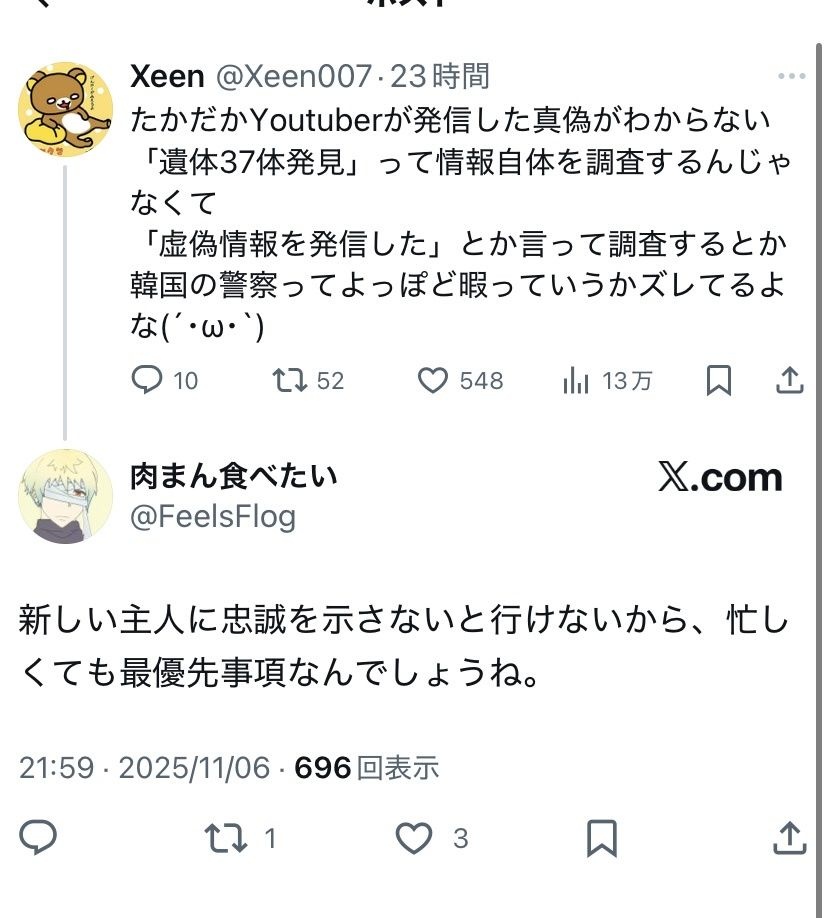Share the 肉まん食べたい reply
The width and height of the screenshot is (828, 918).
[789, 837]
